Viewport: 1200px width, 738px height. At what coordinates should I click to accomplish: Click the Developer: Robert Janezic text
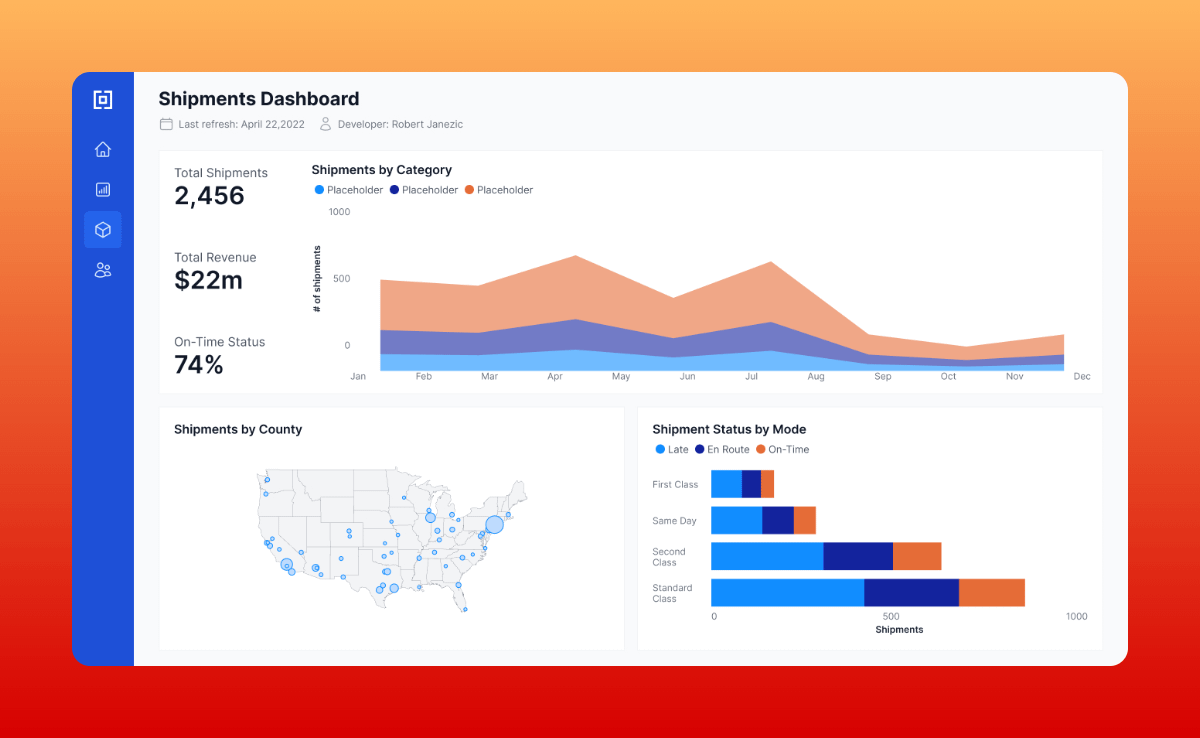(x=400, y=125)
